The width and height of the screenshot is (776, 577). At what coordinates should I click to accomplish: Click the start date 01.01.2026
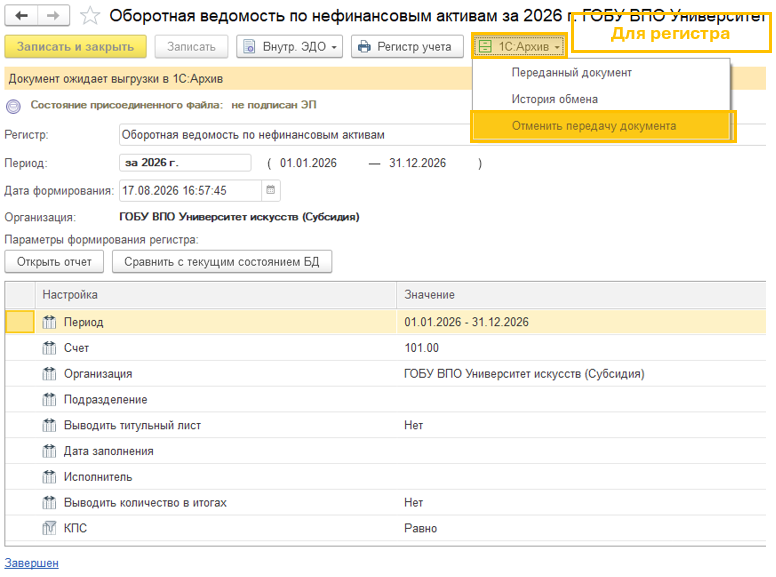coord(308,163)
